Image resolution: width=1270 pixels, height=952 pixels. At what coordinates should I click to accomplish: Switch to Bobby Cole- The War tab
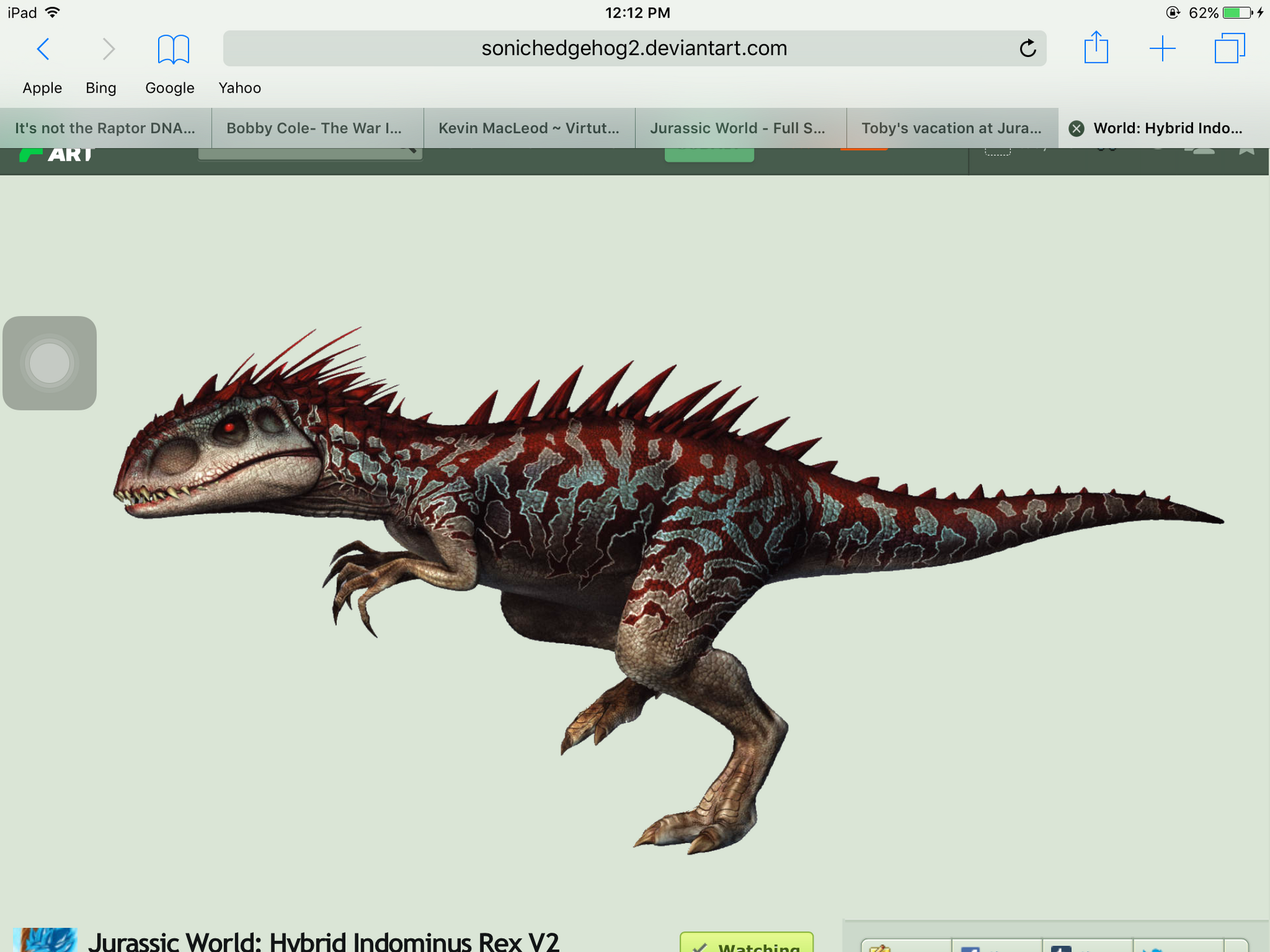click(x=314, y=128)
